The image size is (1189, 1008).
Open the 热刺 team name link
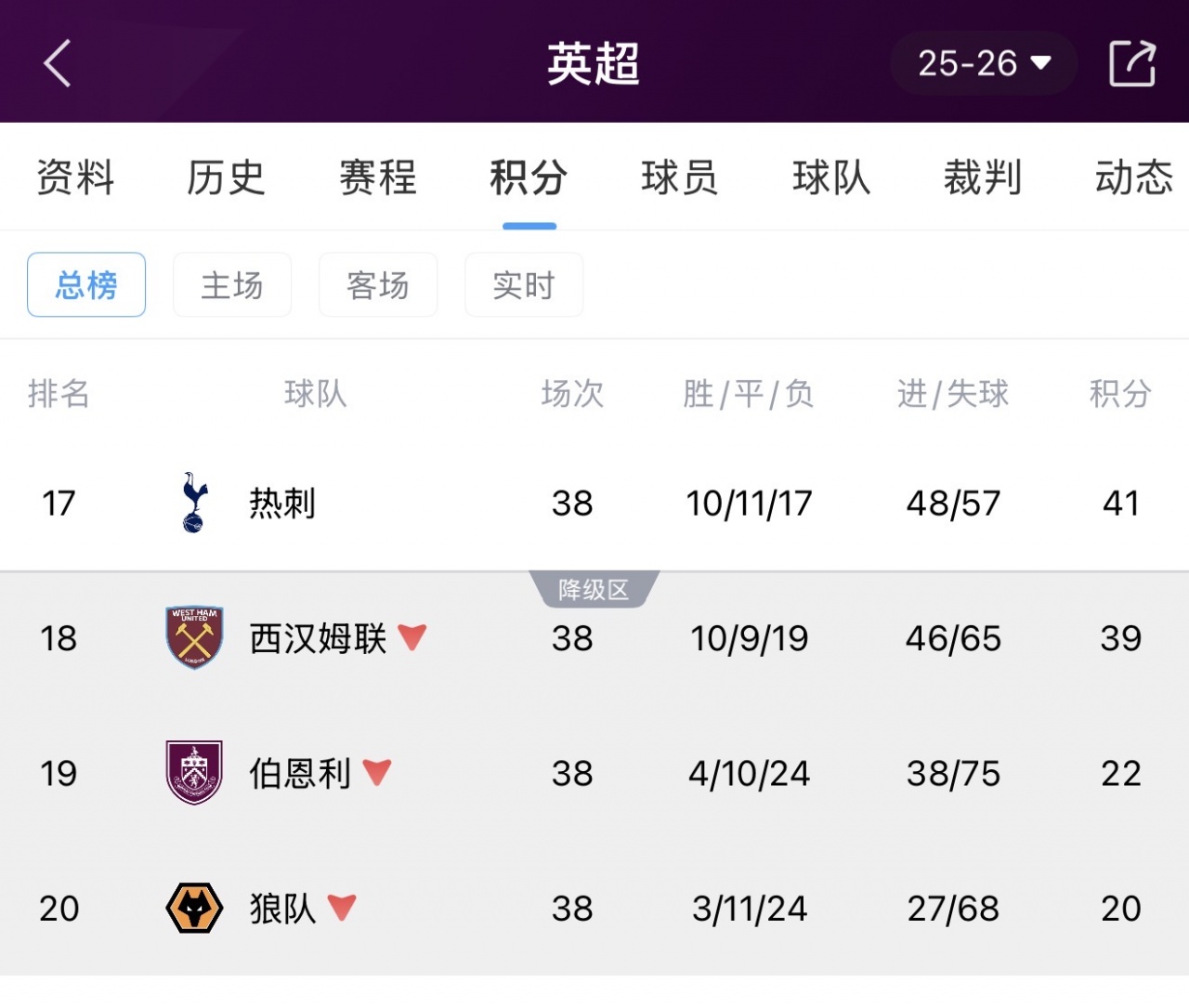tap(282, 503)
